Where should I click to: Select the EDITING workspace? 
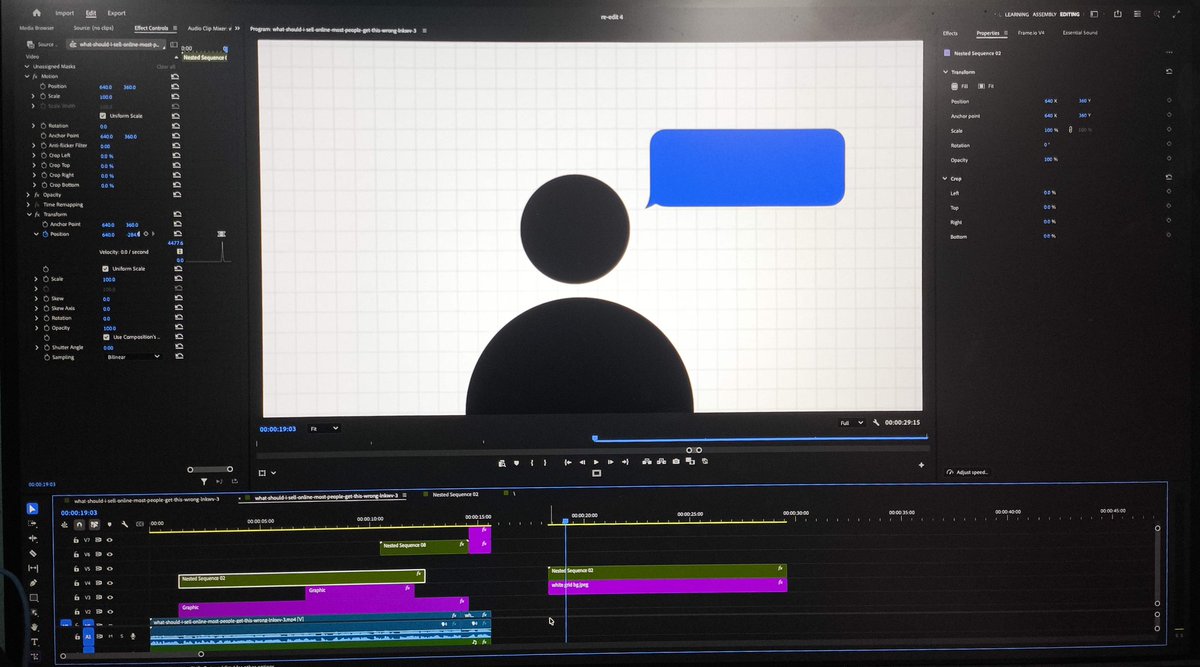(x=1070, y=14)
